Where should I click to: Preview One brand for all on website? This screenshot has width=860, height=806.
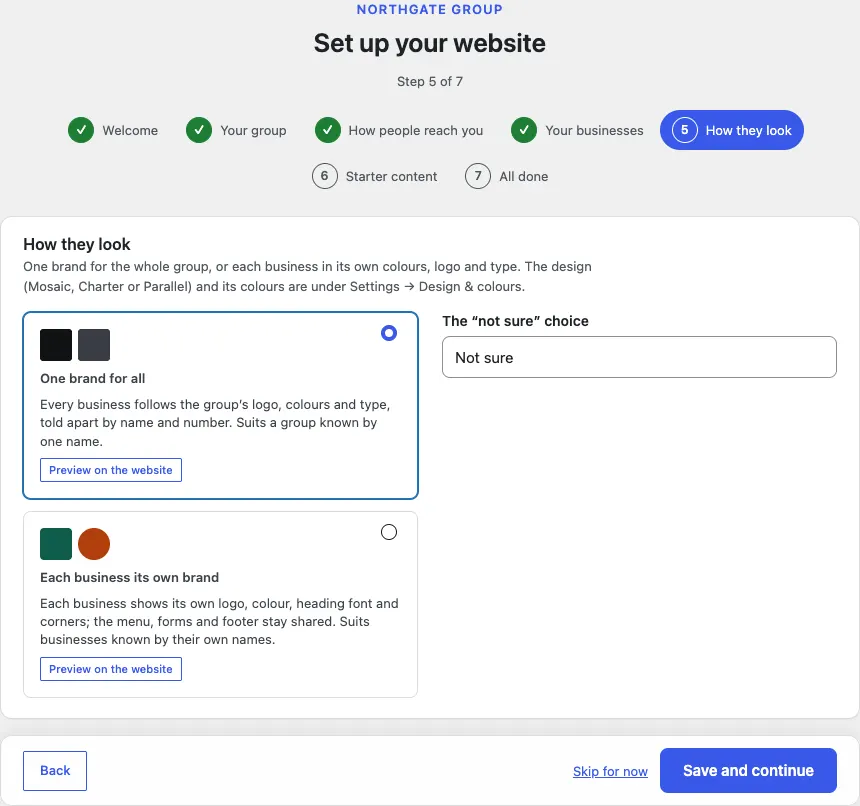click(111, 470)
